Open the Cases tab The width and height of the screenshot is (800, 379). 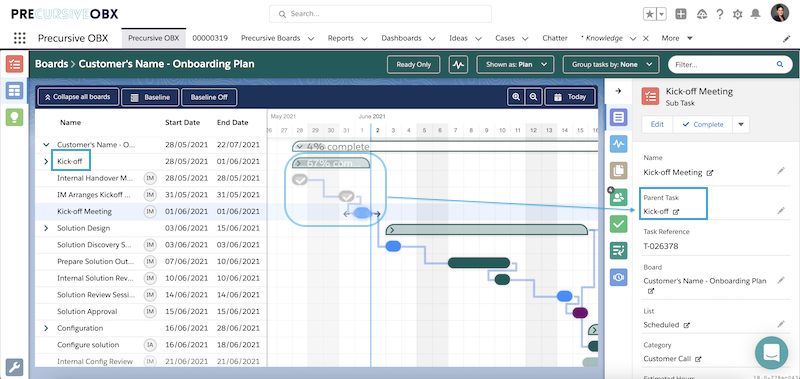coord(505,38)
